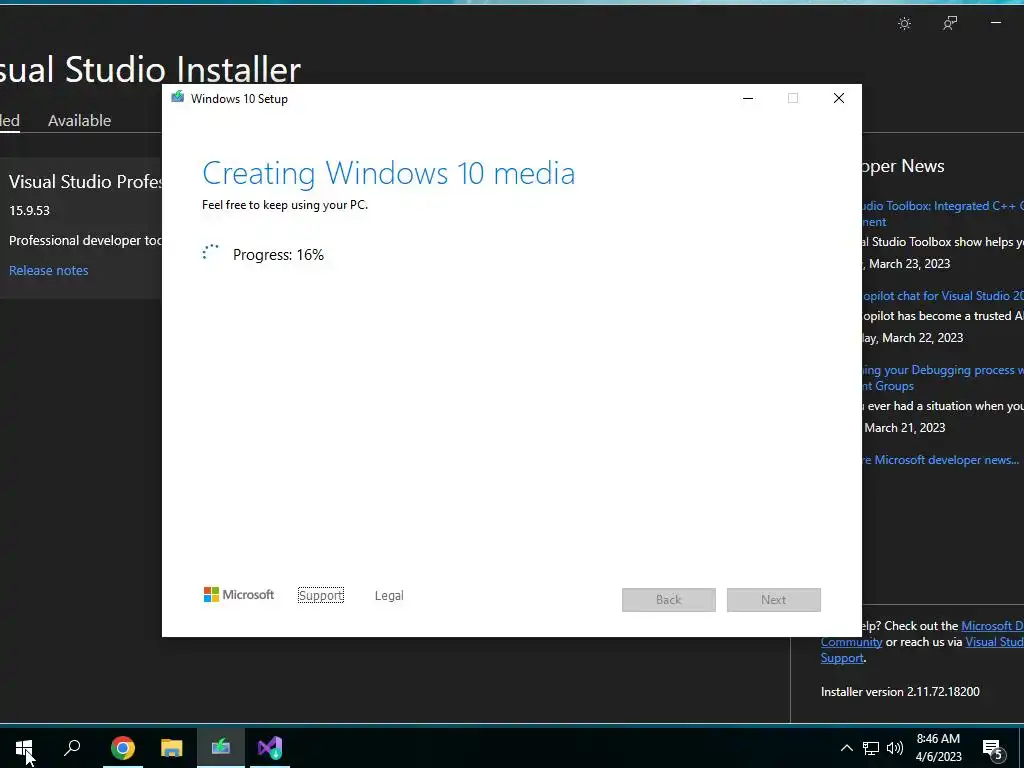Open Visual Studio Toolbox news article
Image resolution: width=1024 pixels, height=768 pixels.
coord(942,214)
